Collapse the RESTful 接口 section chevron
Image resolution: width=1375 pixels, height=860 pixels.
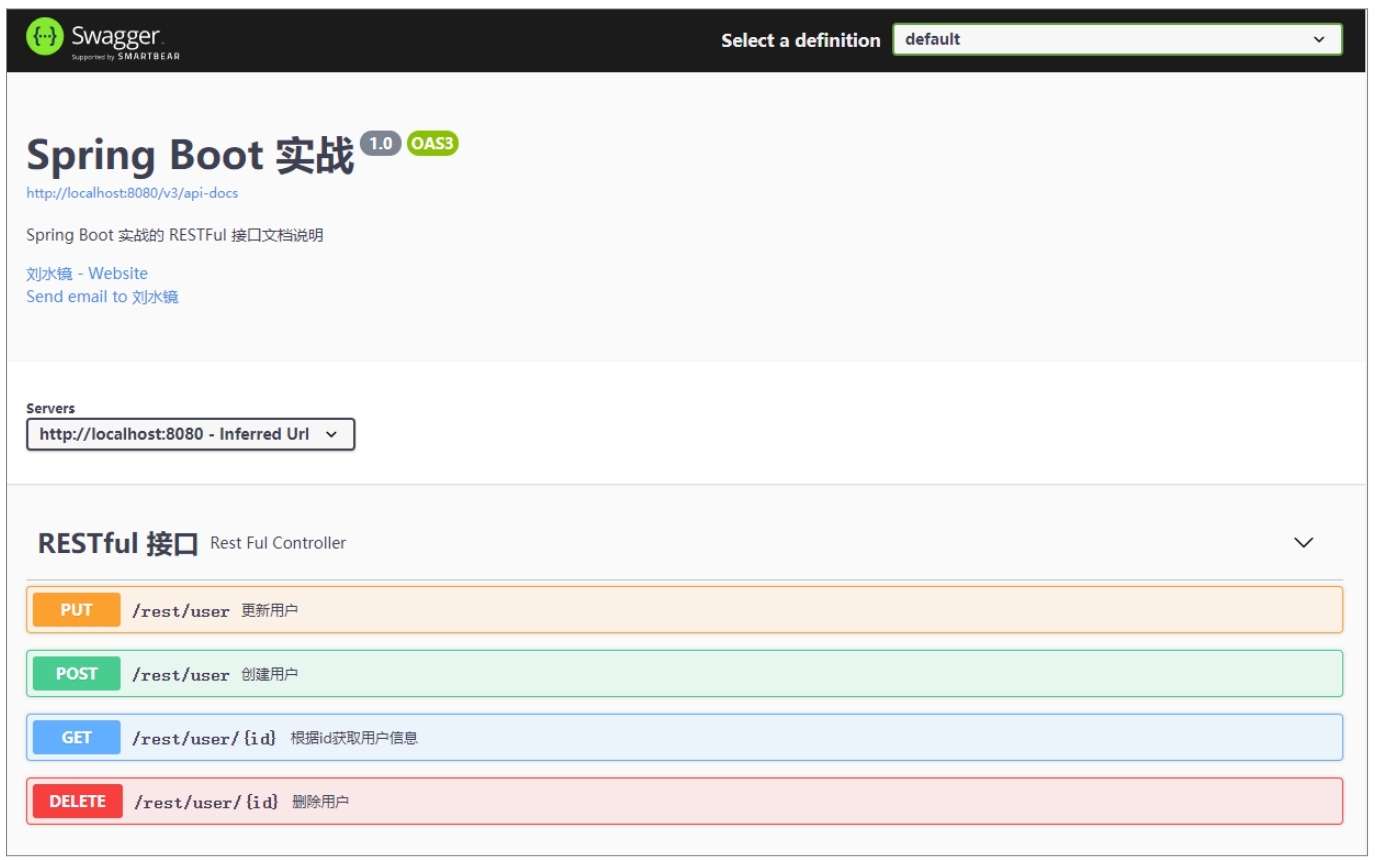tap(1303, 542)
